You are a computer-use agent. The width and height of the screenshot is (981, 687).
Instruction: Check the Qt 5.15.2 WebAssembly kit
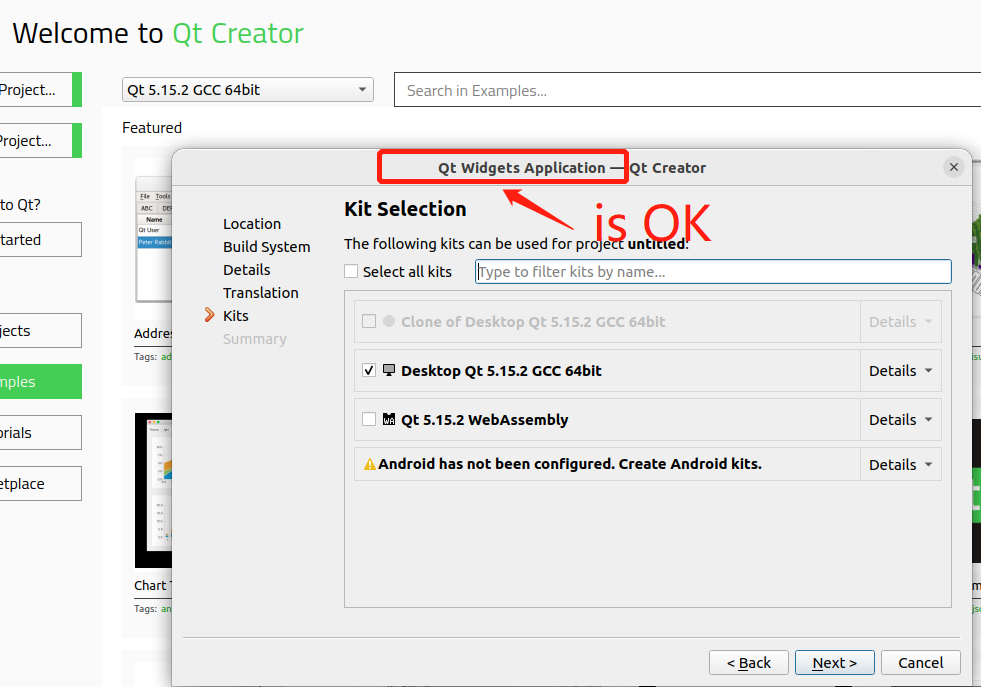tap(369, 419)
